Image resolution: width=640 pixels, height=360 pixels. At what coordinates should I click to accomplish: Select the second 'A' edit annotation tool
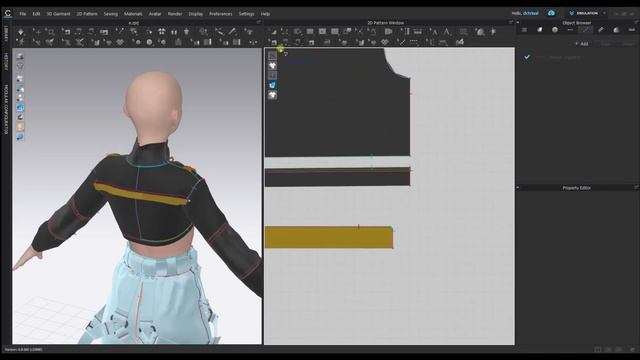coord(447,31)
